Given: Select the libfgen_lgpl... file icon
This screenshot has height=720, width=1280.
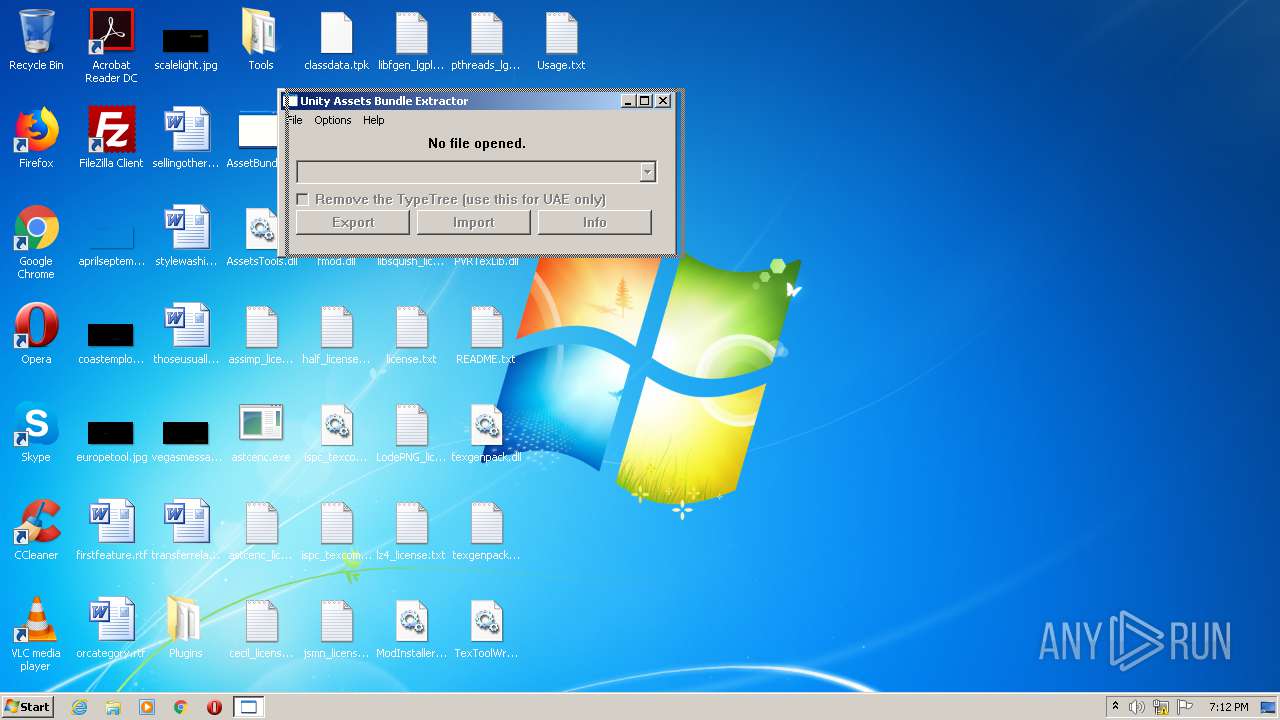Looking at the screenshot, I should coord(411,40).
